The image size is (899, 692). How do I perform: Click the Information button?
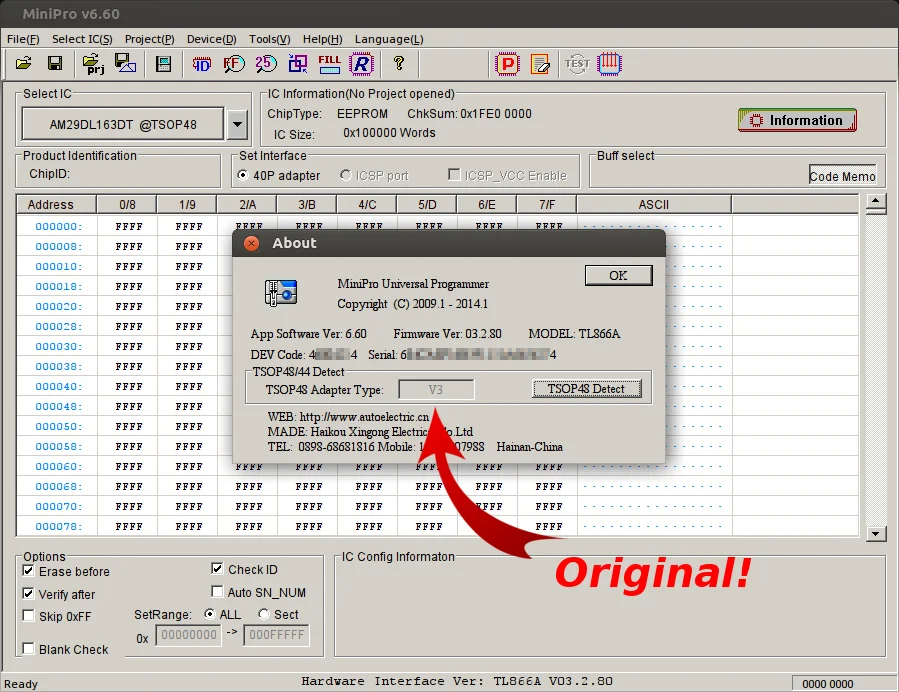pos(798,120)
